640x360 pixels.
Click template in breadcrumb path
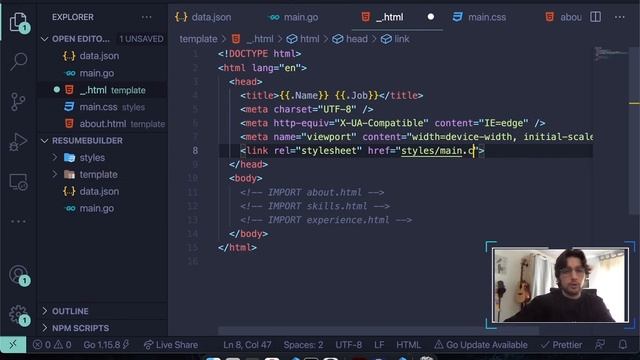(x=198, y=39)
